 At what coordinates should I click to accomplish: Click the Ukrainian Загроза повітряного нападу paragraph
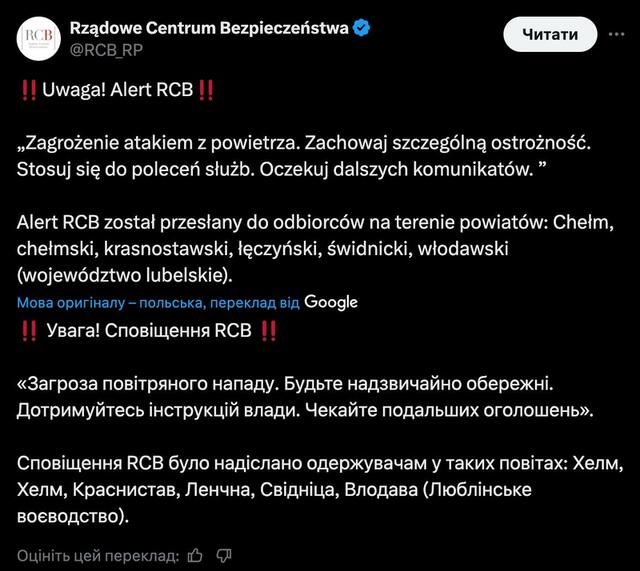click(x=300, y=397)
